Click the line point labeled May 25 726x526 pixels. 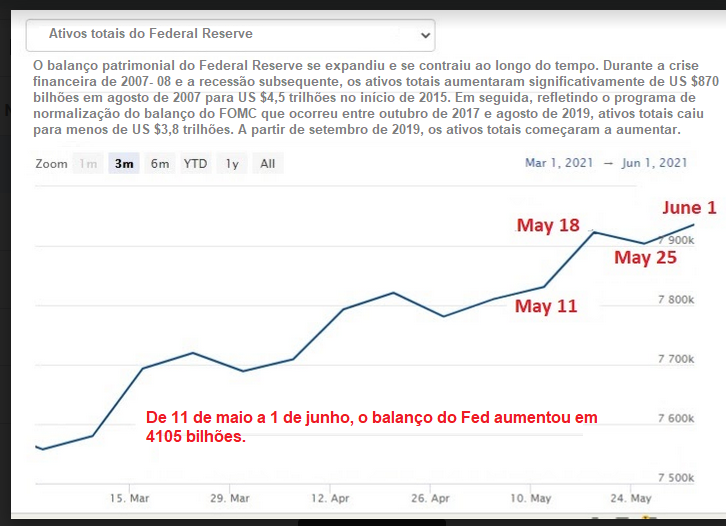click(645, 243)
